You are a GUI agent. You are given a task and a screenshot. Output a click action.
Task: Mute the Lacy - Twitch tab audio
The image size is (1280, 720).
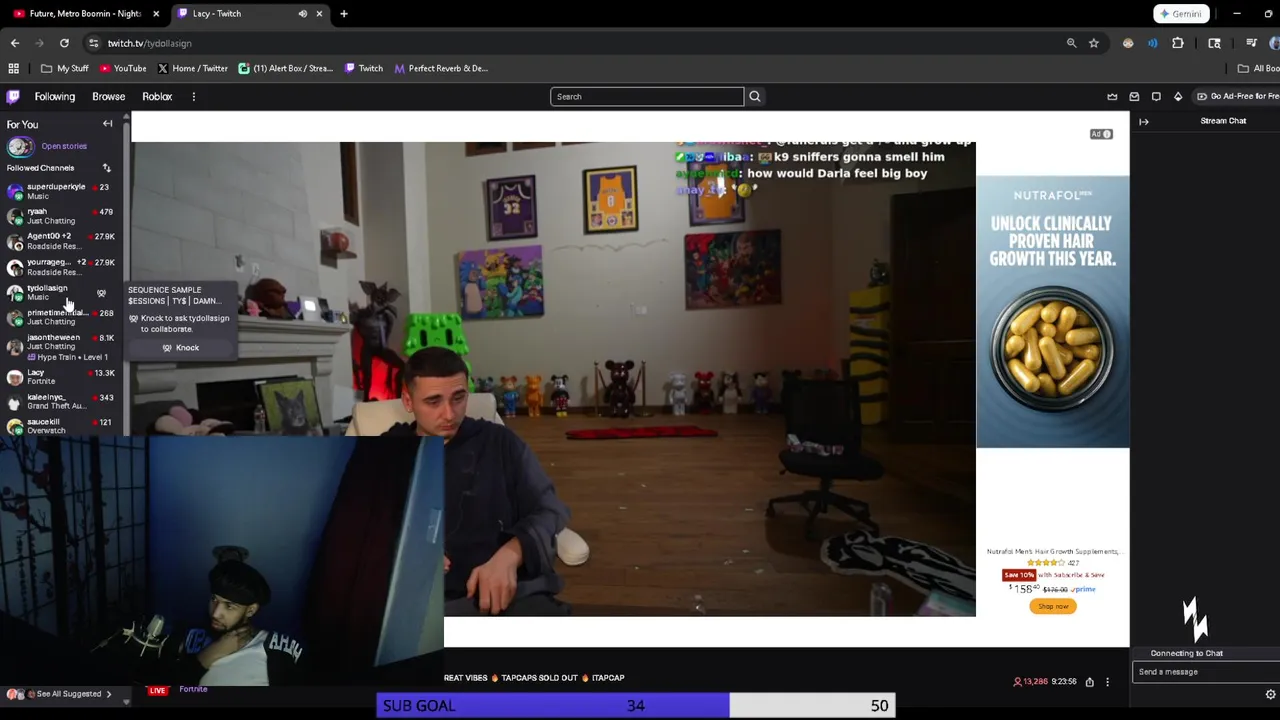pyautogui.click(x=302, y=14)
